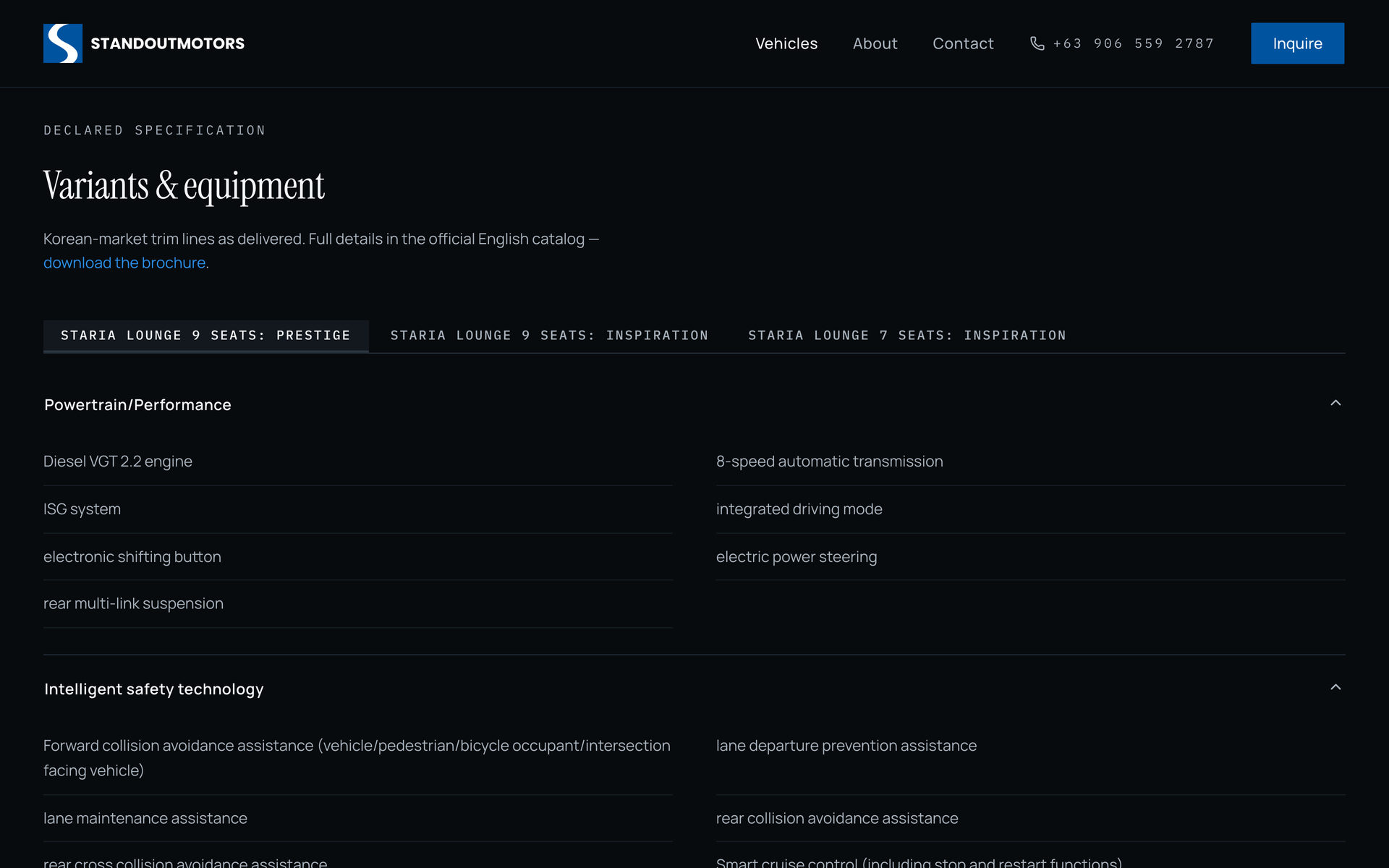Select the 8-speed automatic transmission entry
The width and height of the screenshot is (1389, 868).
[x=829, y=461]
